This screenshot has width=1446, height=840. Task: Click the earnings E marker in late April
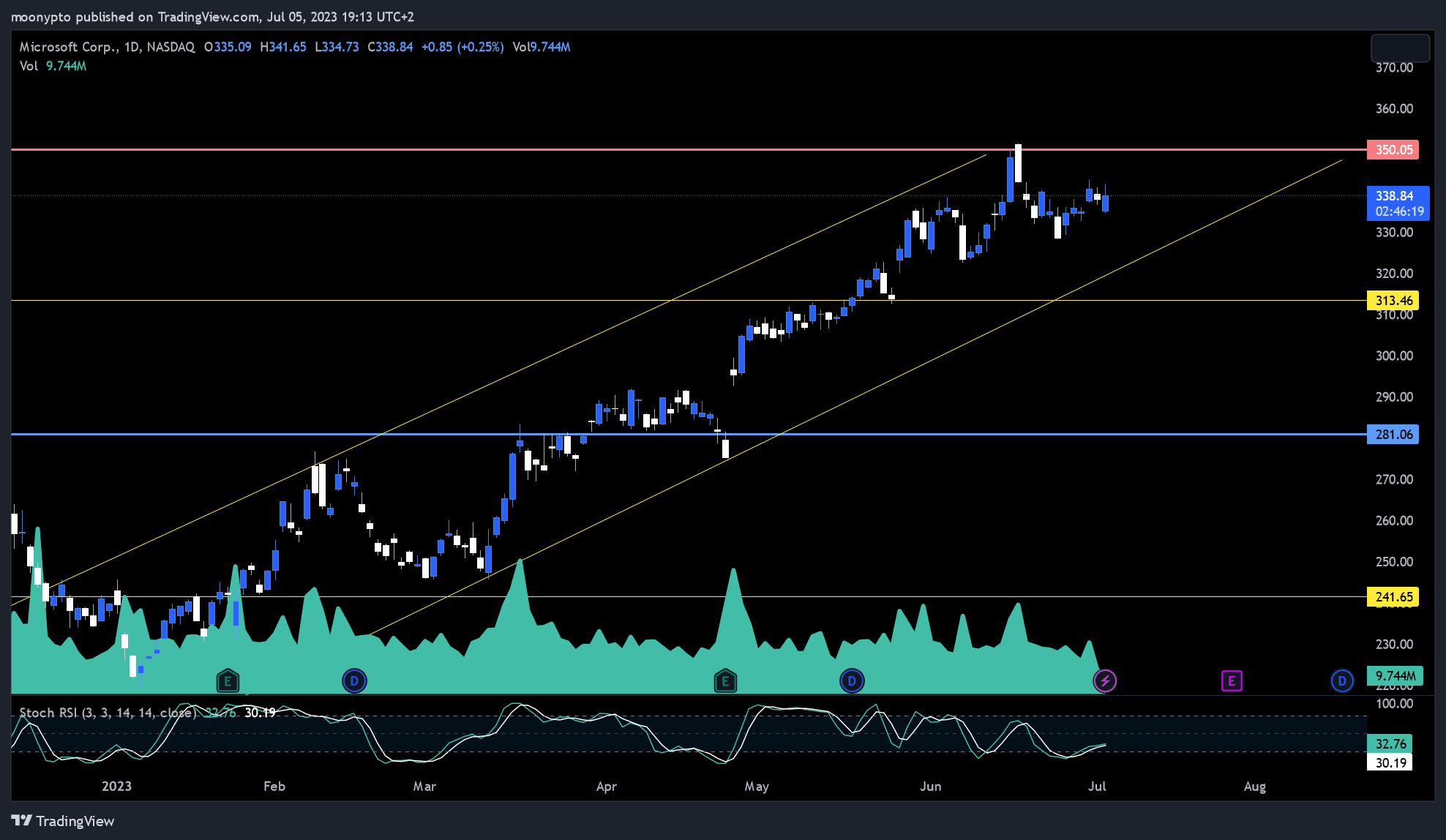pyautogui.click(x=725, y=681)
